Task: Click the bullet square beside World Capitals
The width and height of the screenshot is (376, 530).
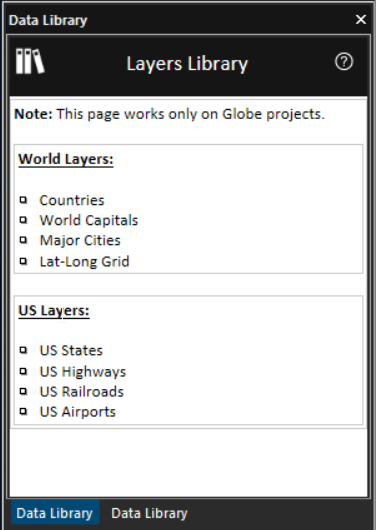Action: 23,220
